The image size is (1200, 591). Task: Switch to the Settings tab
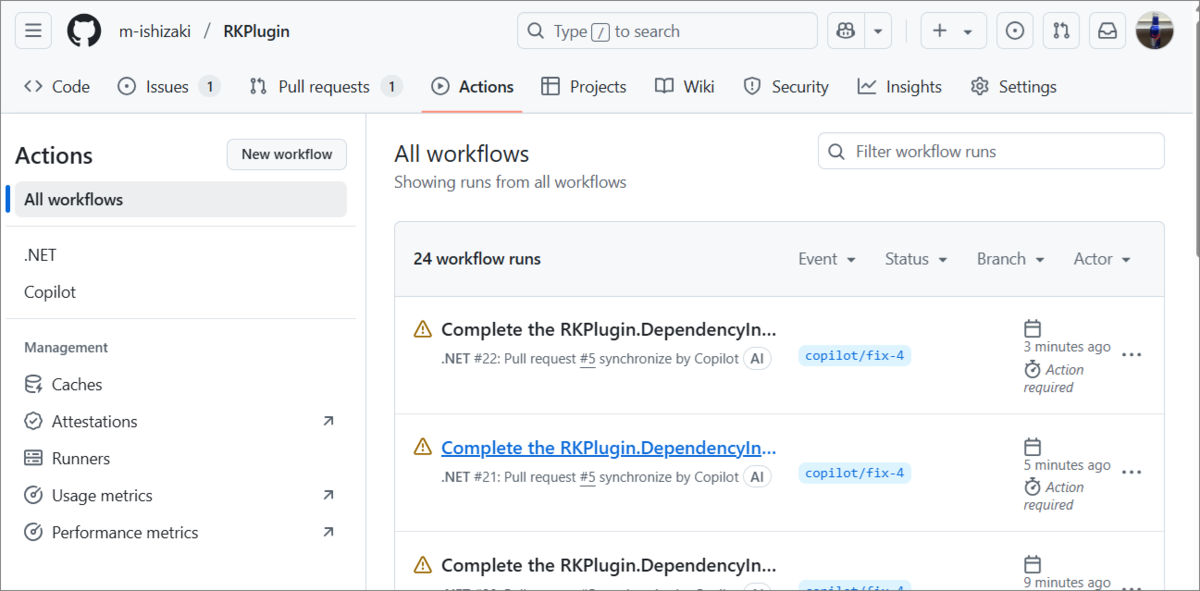click(1013, 87)
